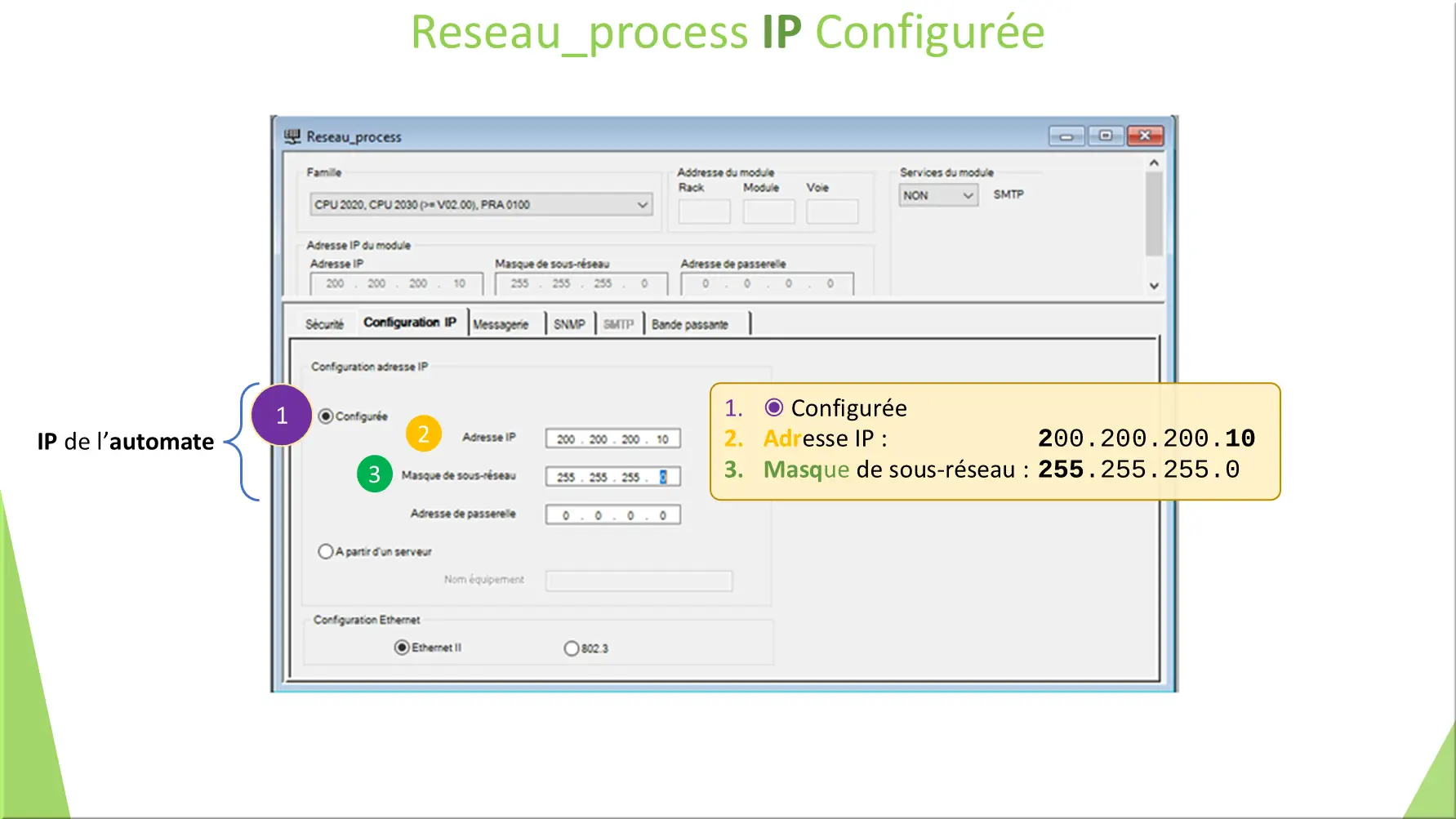Select the A partir d'un serveur option

click(x=324, y=551)
